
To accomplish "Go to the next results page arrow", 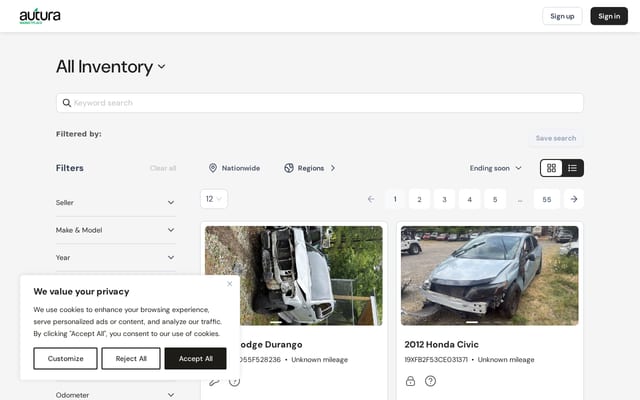I will click(573, 199).
